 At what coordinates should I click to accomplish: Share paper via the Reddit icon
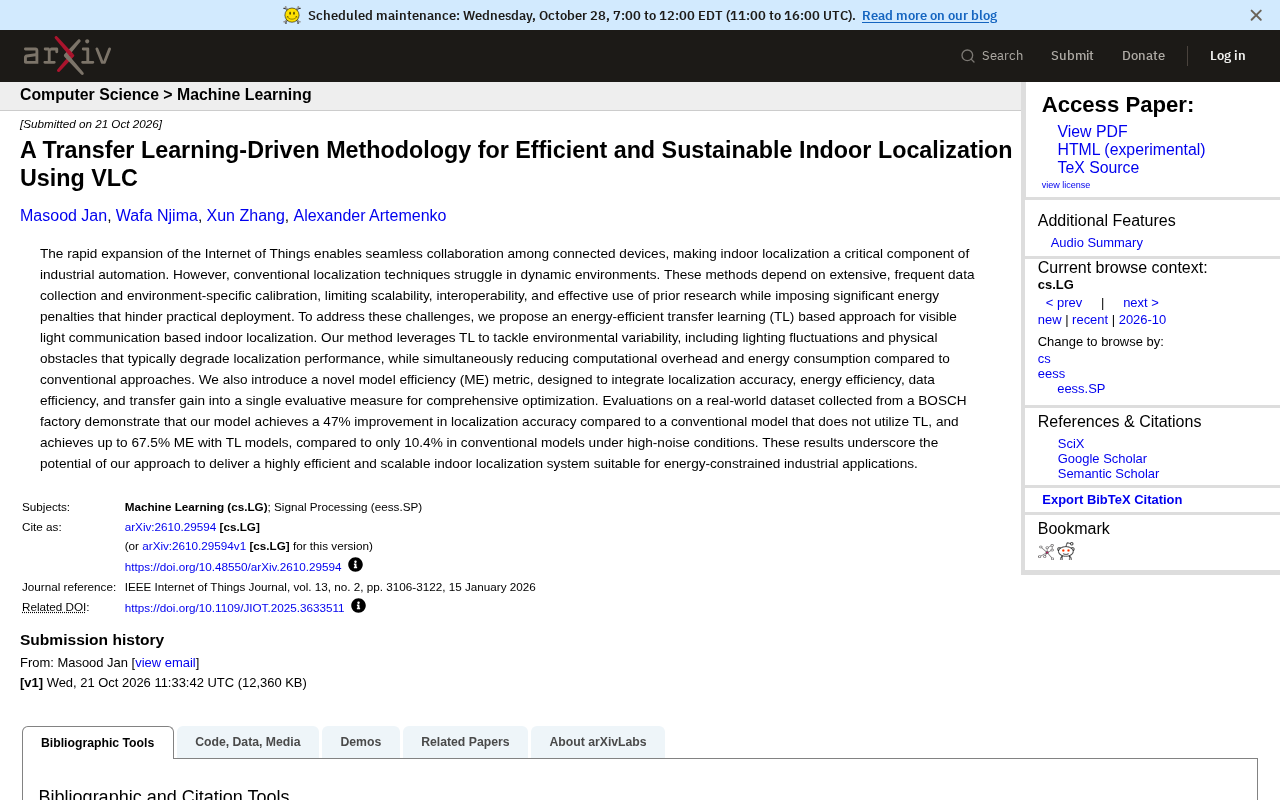click(1066, 551)
